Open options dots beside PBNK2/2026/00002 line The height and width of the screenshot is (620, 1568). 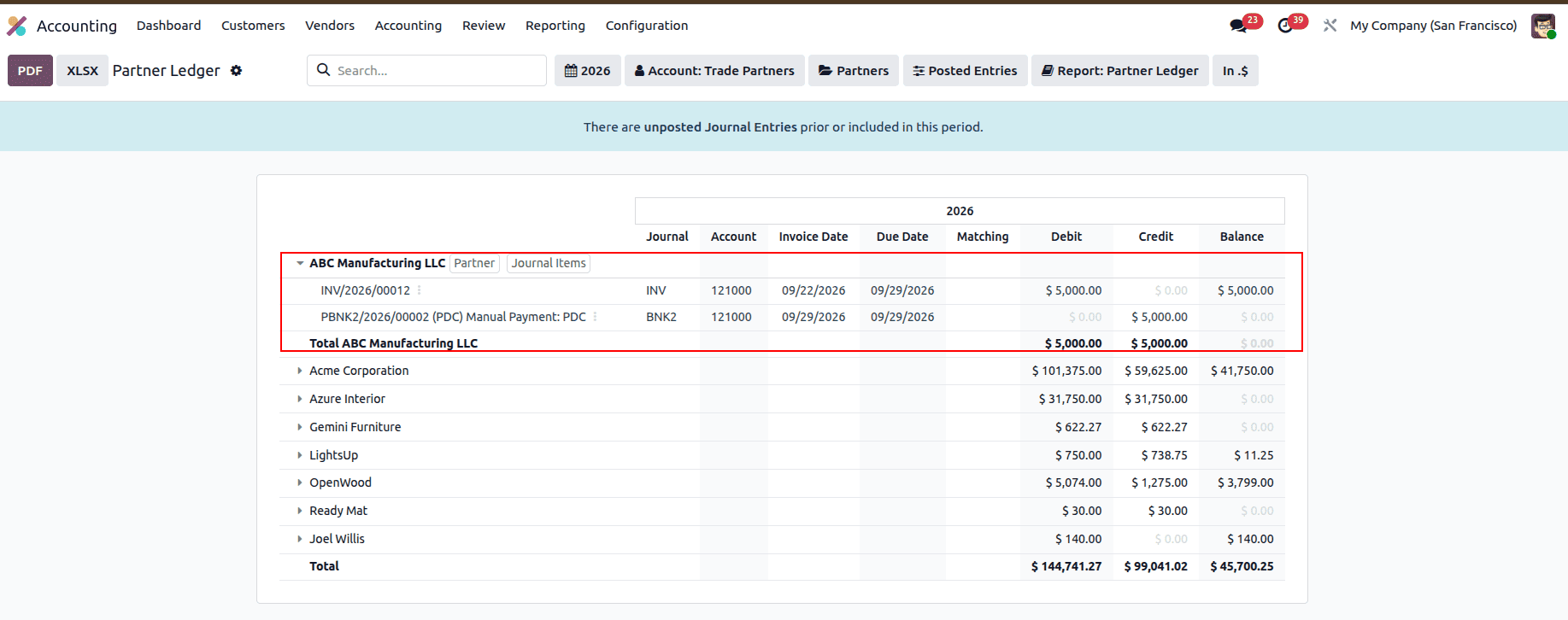[596, 317]
